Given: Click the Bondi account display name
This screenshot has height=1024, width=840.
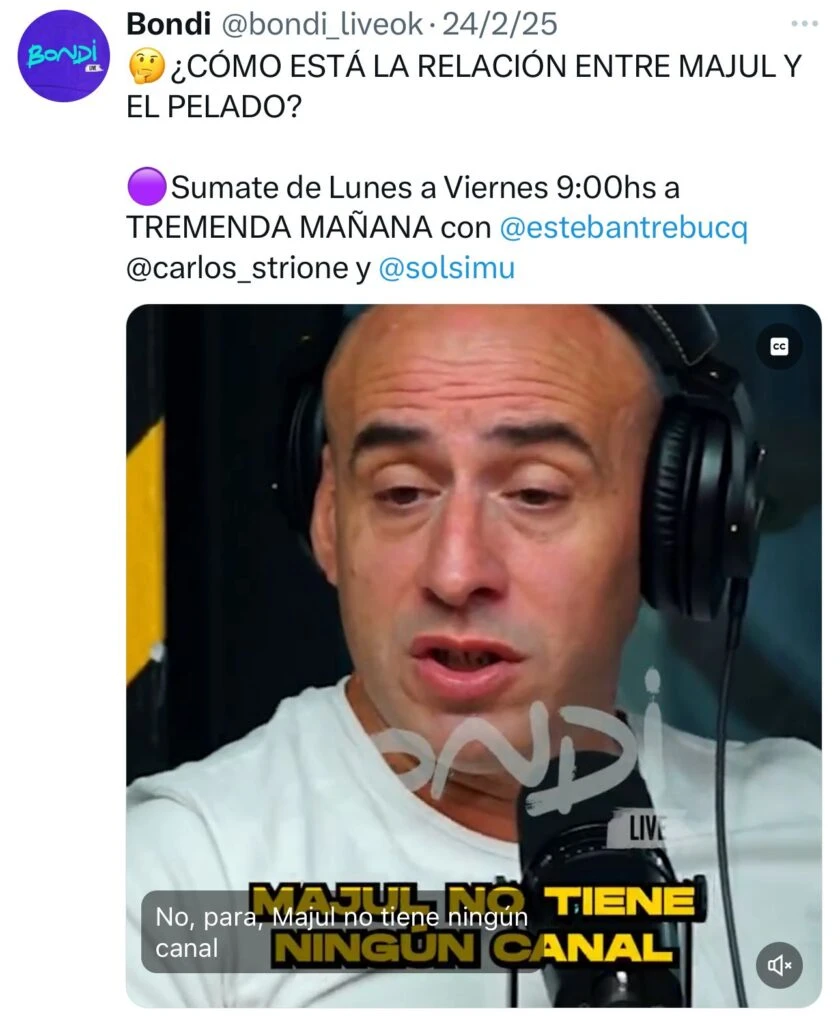Looking at the screenshot, I should 169,24.
